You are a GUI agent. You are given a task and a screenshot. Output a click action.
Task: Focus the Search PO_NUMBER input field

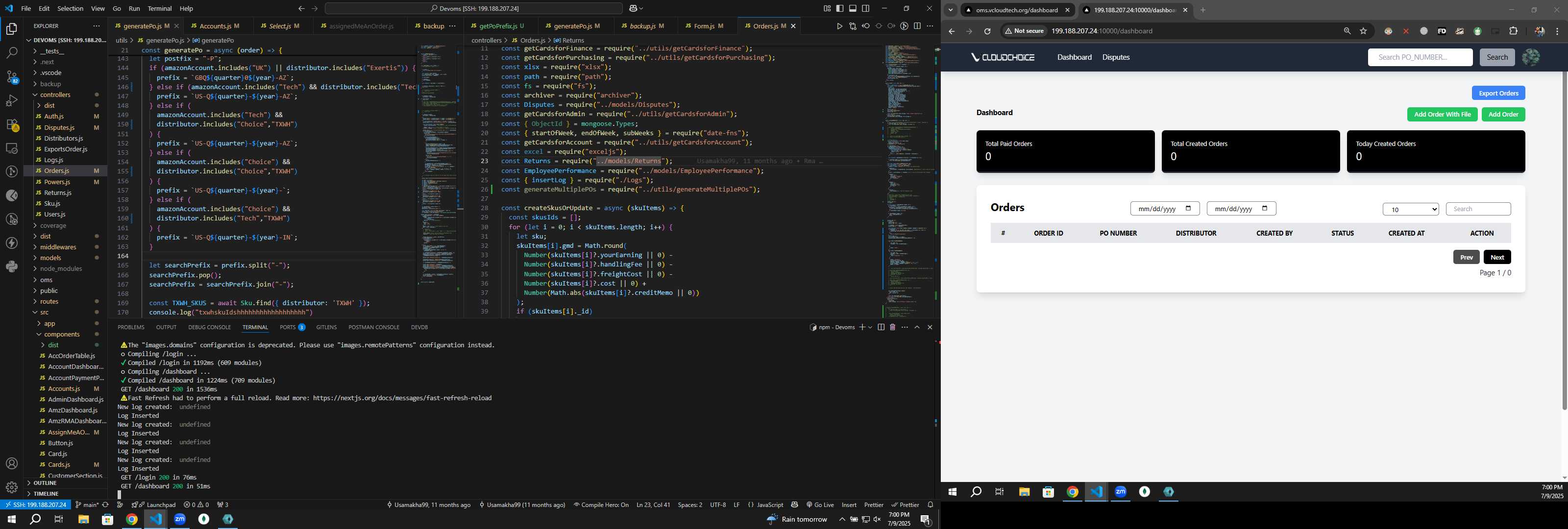1420,57
